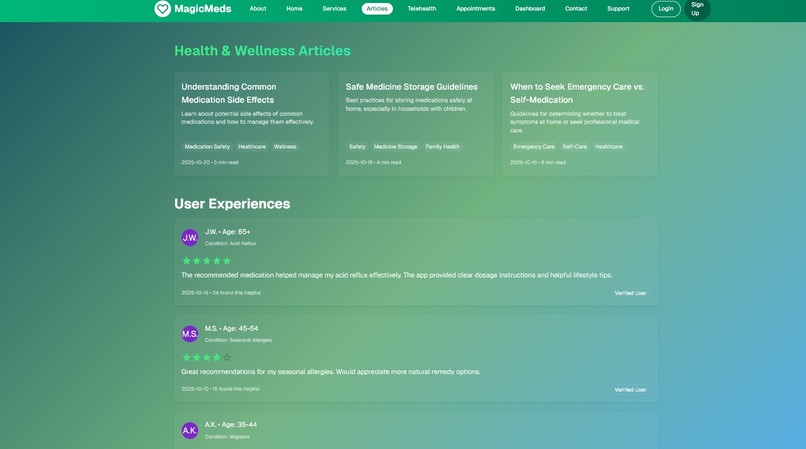Click the A.K. user avatar

(x=190, y=430)
